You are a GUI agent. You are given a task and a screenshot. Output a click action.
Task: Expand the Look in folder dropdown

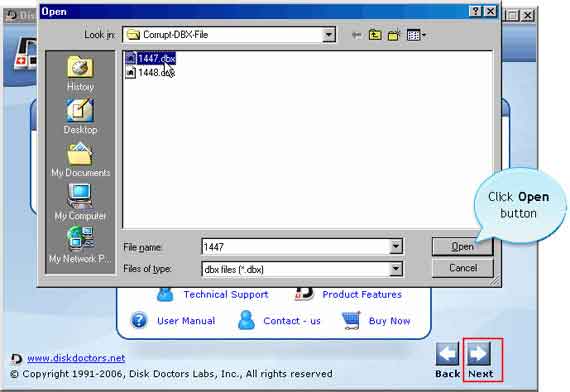pos(329,35)
